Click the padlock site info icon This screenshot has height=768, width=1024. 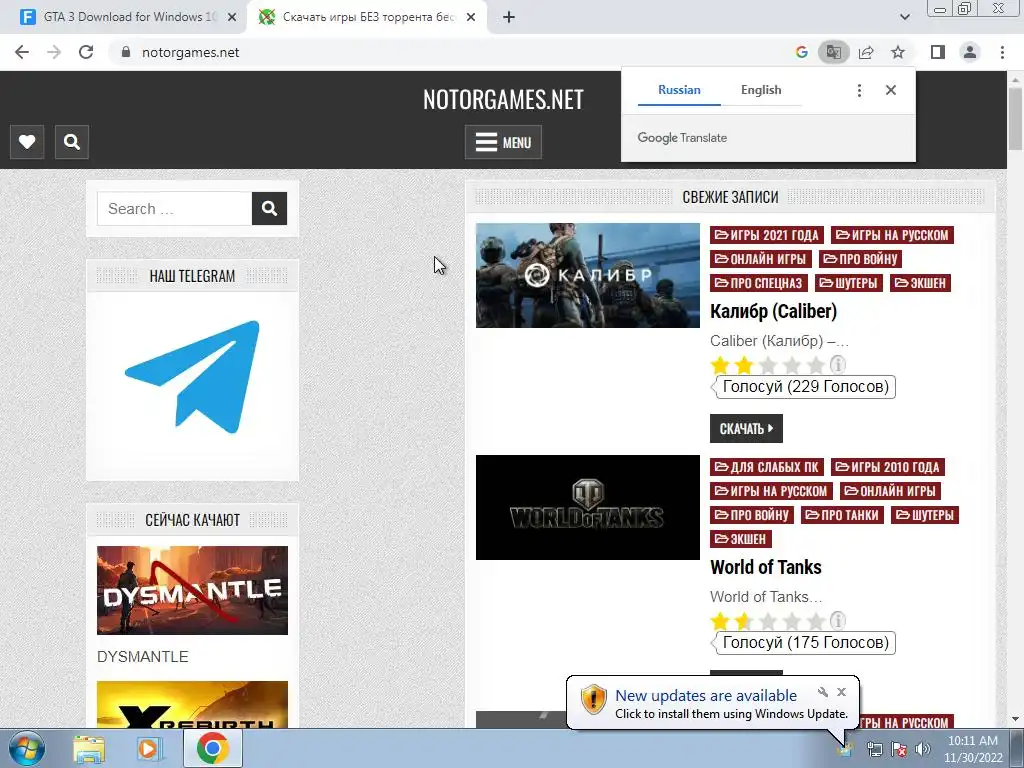(126, 52)
